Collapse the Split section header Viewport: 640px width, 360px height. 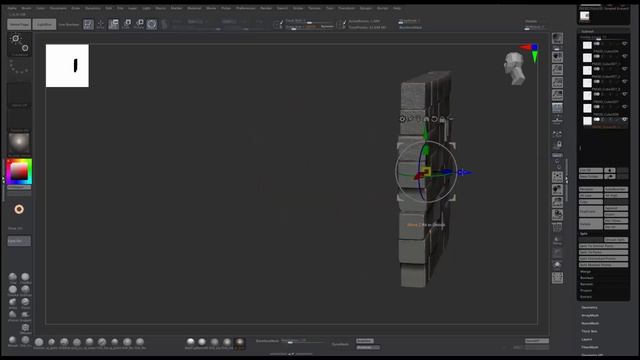click(584, 234)
